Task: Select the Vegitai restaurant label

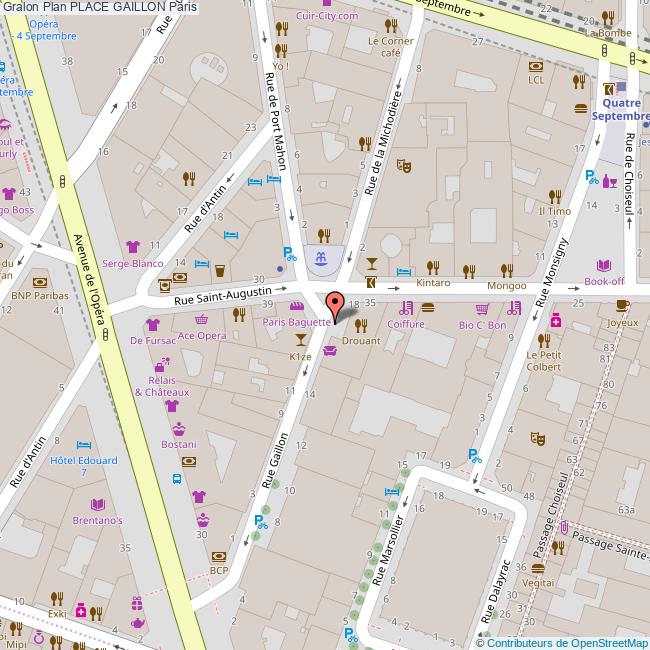Action: point(538,582)
